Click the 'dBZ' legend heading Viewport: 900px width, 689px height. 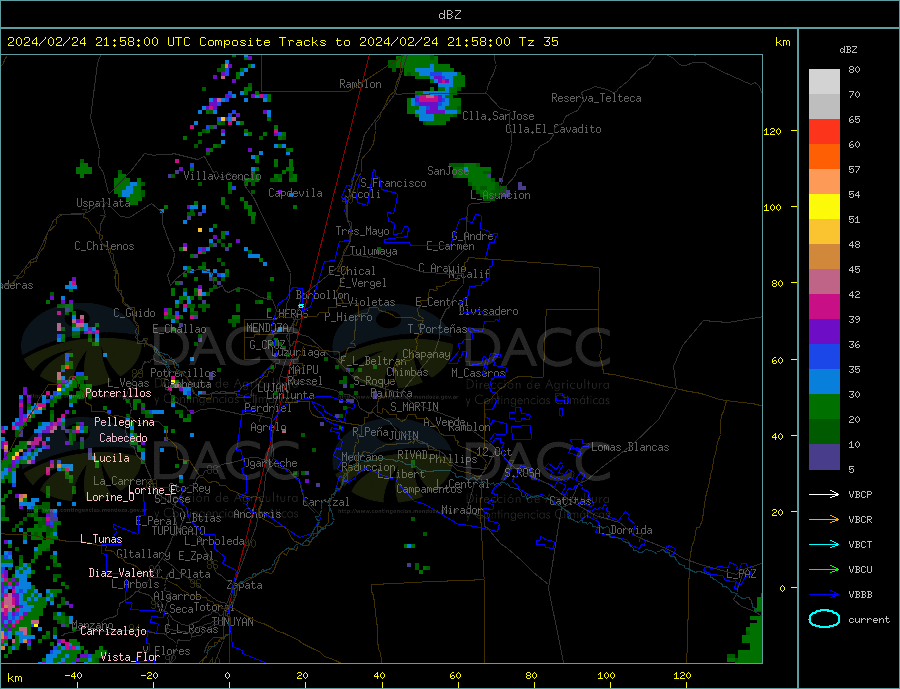tap(848, 50)
